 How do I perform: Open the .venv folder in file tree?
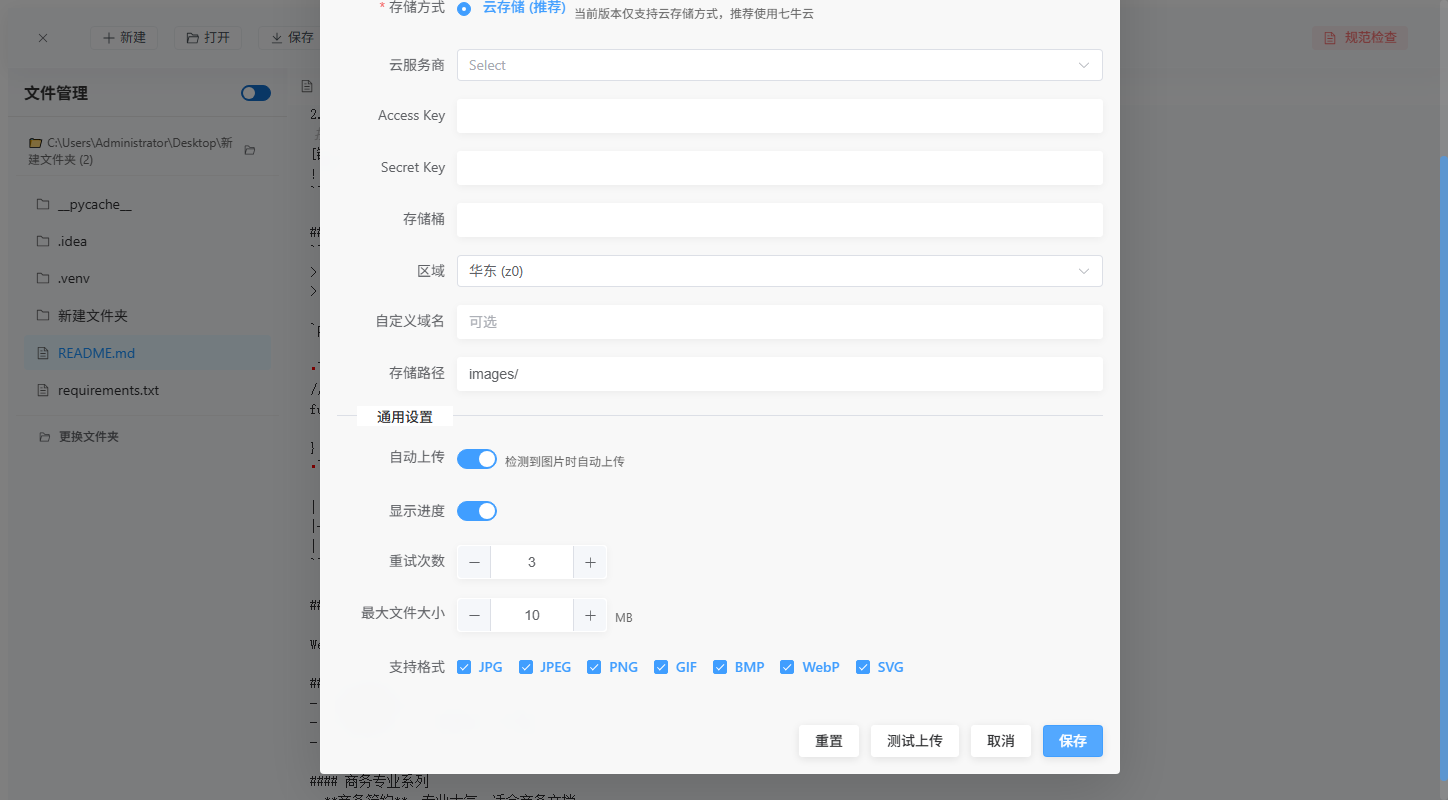point(74,278)
